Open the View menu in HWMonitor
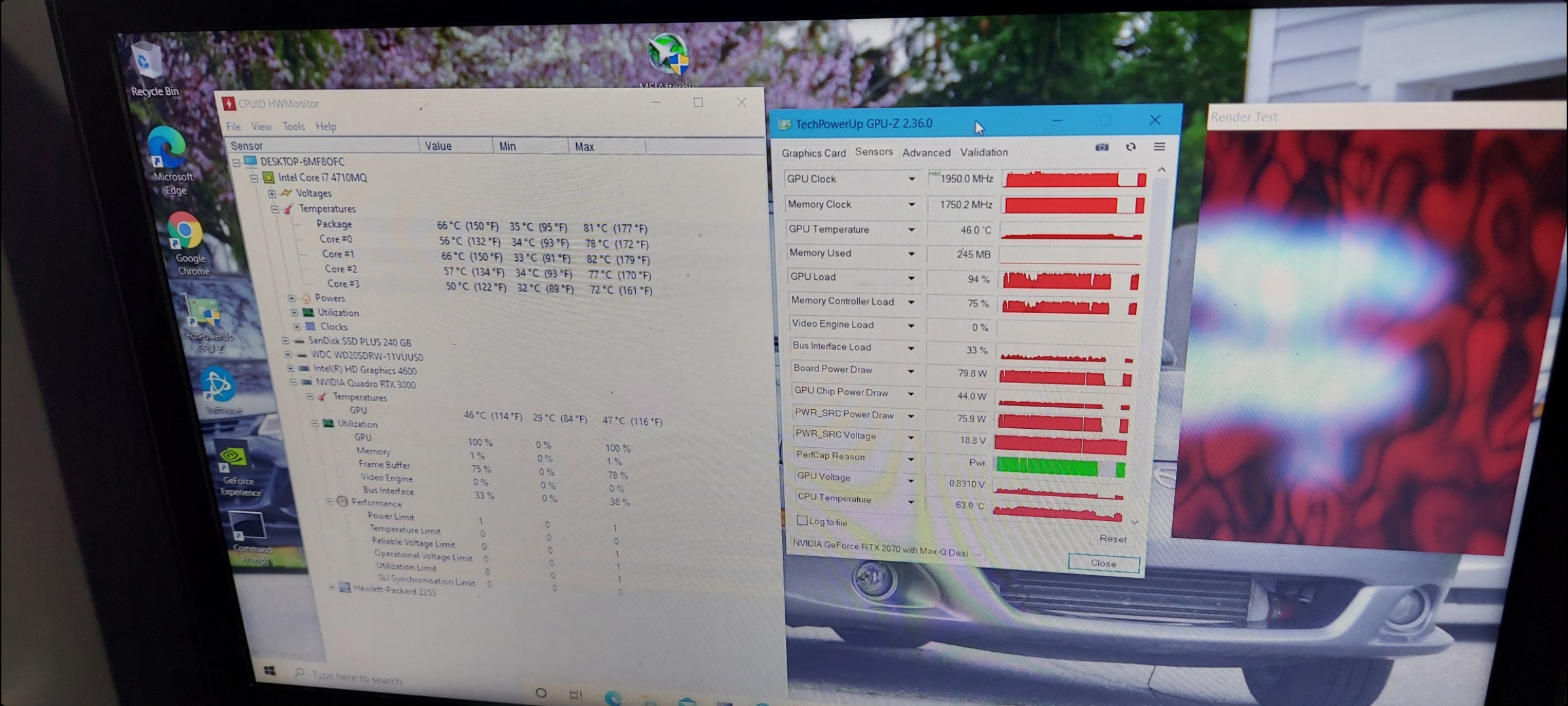The image size is (1568, 706). tap(261, 126)
